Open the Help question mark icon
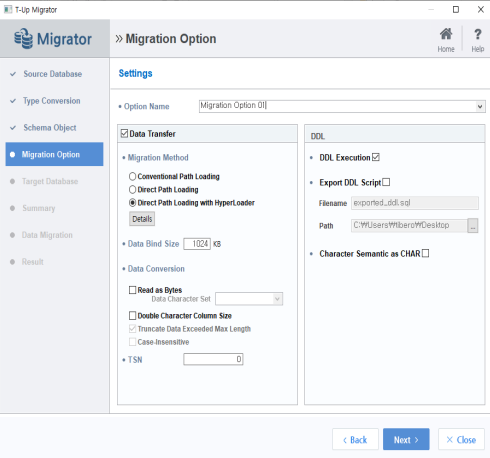 click(x=477, y=34)
